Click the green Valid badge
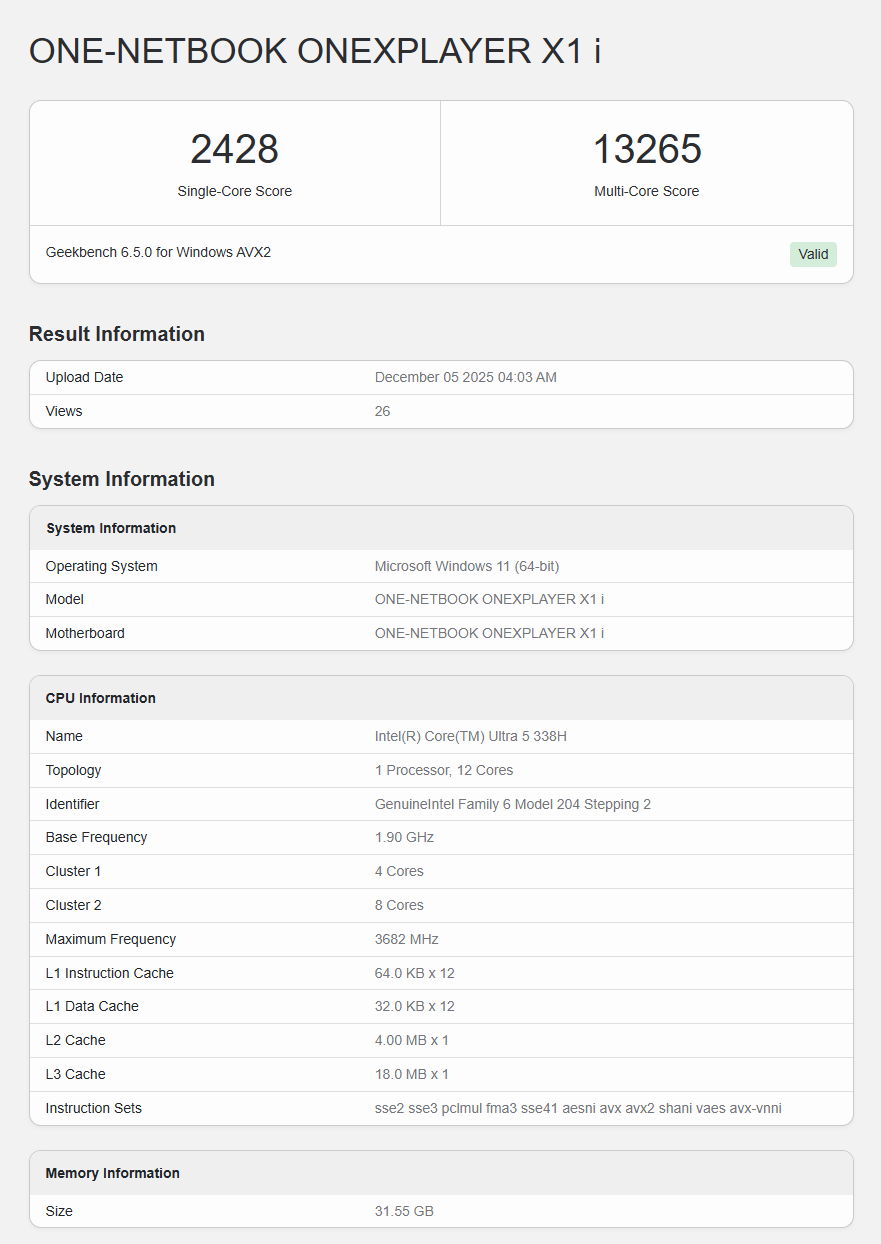The height and width of the screenshot is (1244, 881). coord(813,254)
